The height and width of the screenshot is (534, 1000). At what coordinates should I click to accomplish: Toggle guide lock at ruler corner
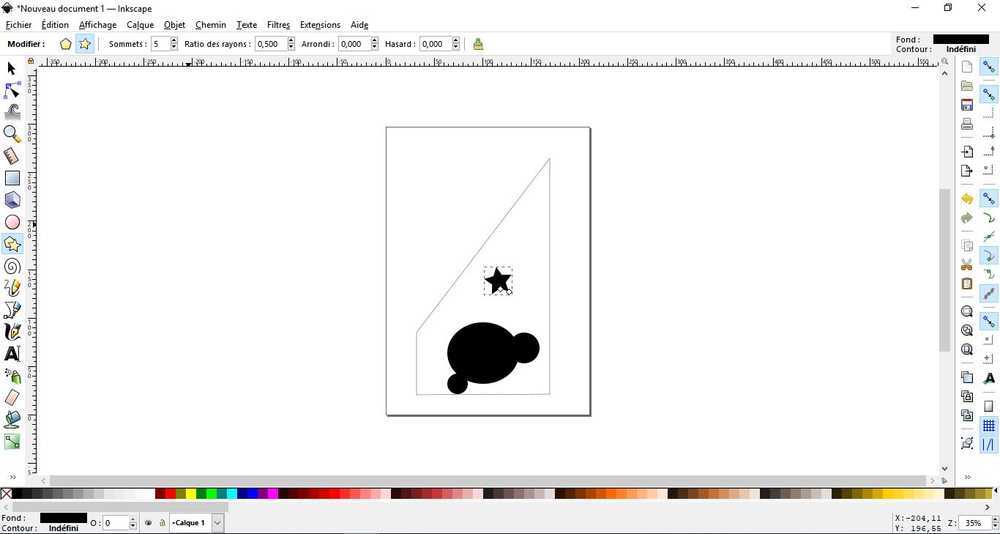(31, 61)
